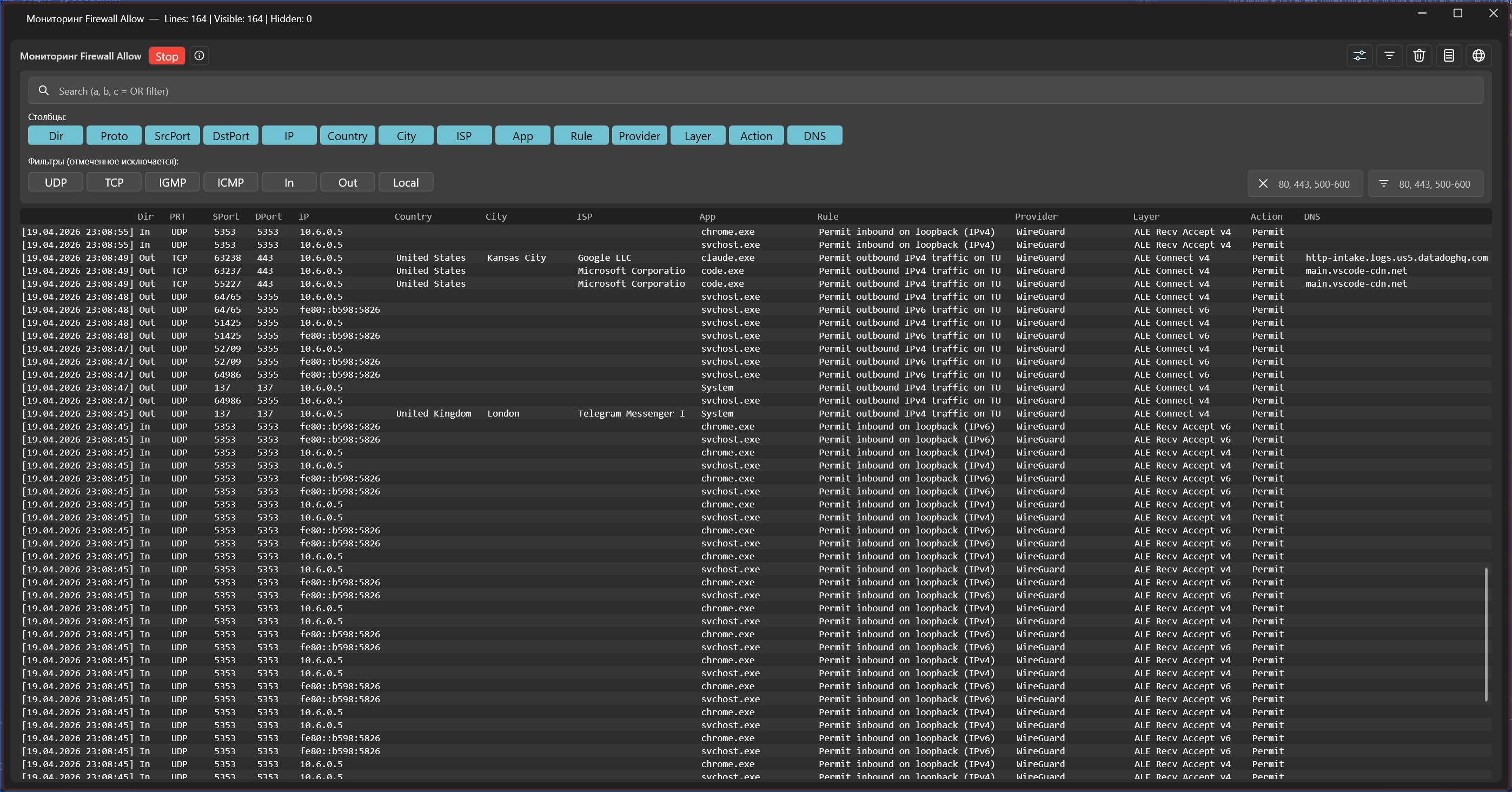Image resolution: width=1512 pixels, height=792 pixels.
Task: Toggle the SrcPort column
Action: (x=172, y=136)
